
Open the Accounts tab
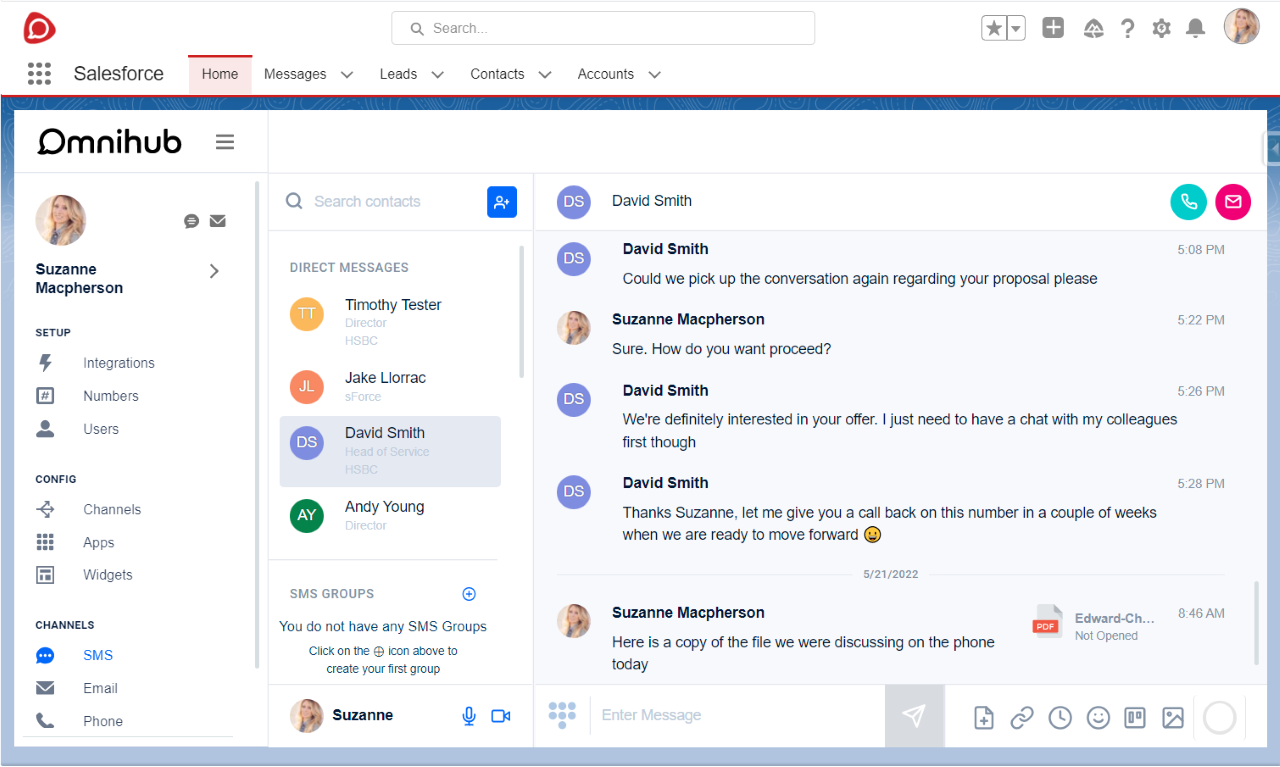(606, 74)
